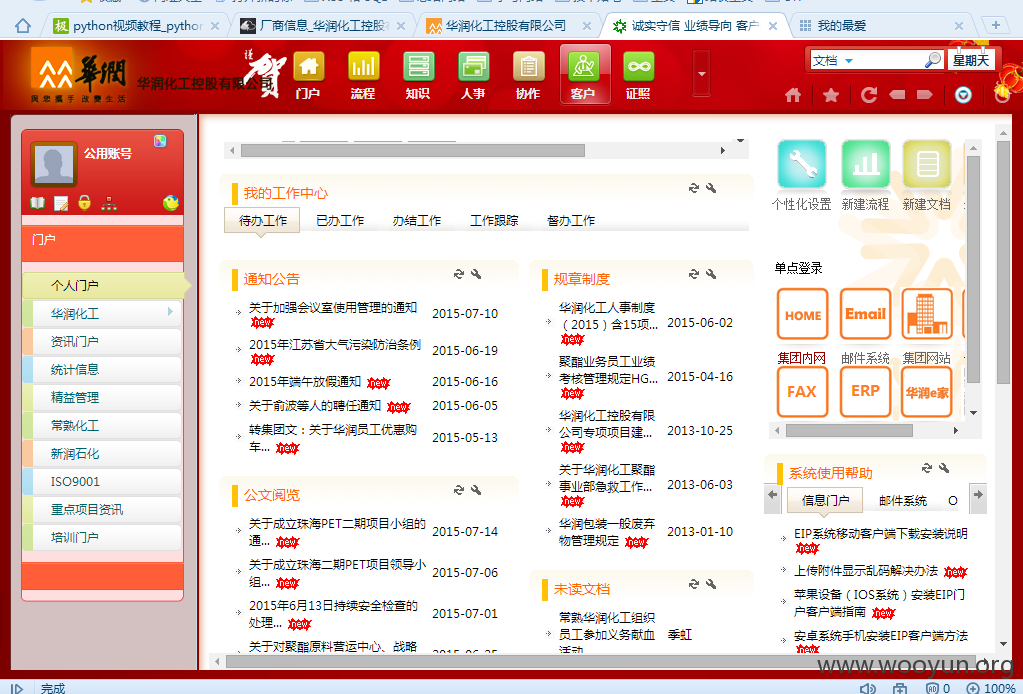Viewport: 1023px width, 694px height.
Task: Open the Email 邮件系统 login tile
Action: (x=865, y=314)
